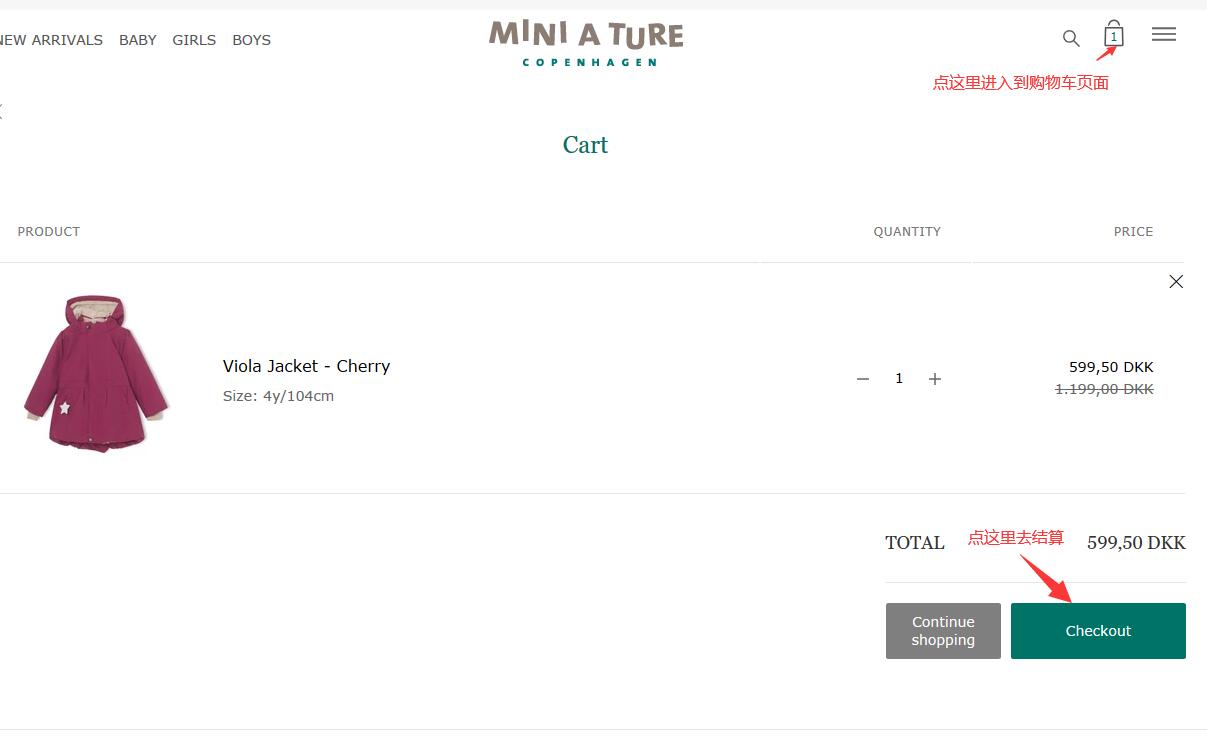
Task: Click the cherry jacket product thumbnail
Action: [x=96, y=372]
